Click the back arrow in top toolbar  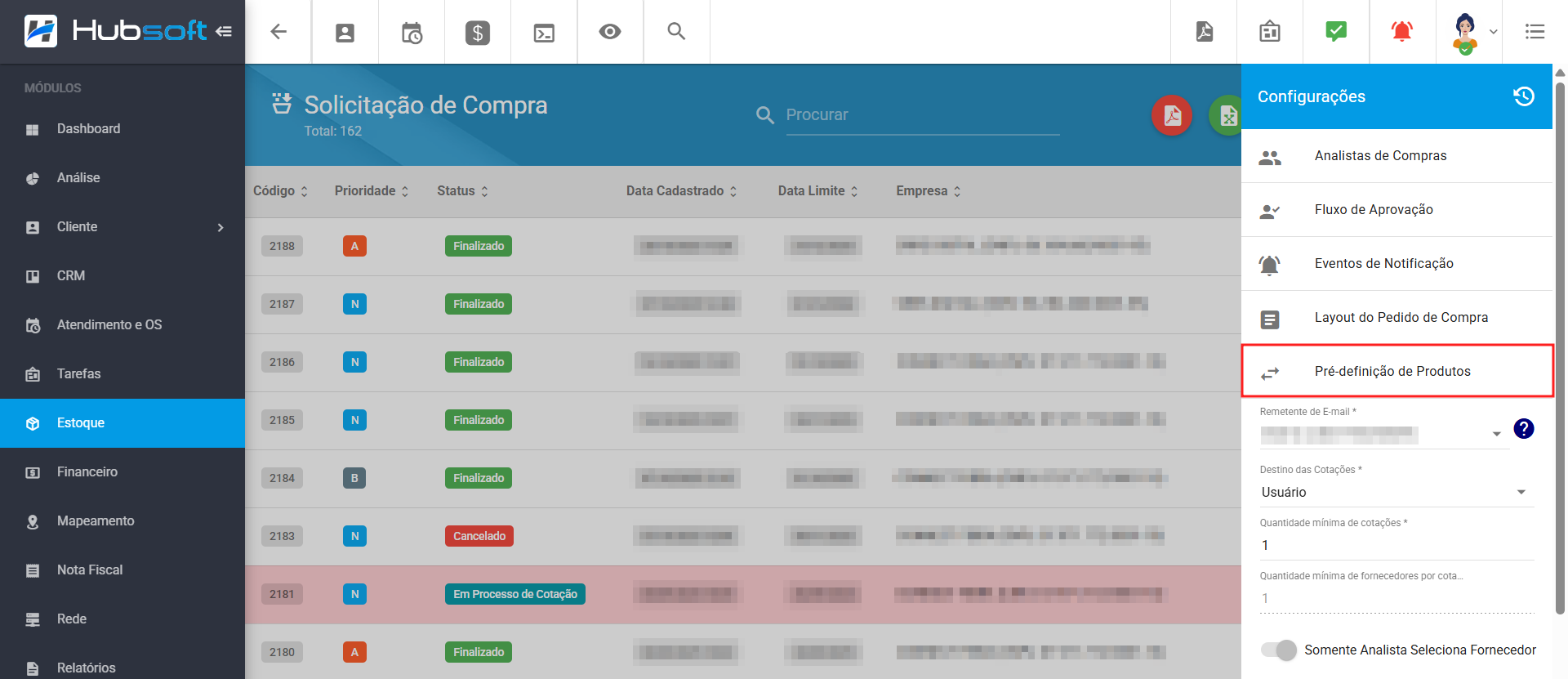click(278, 32)
